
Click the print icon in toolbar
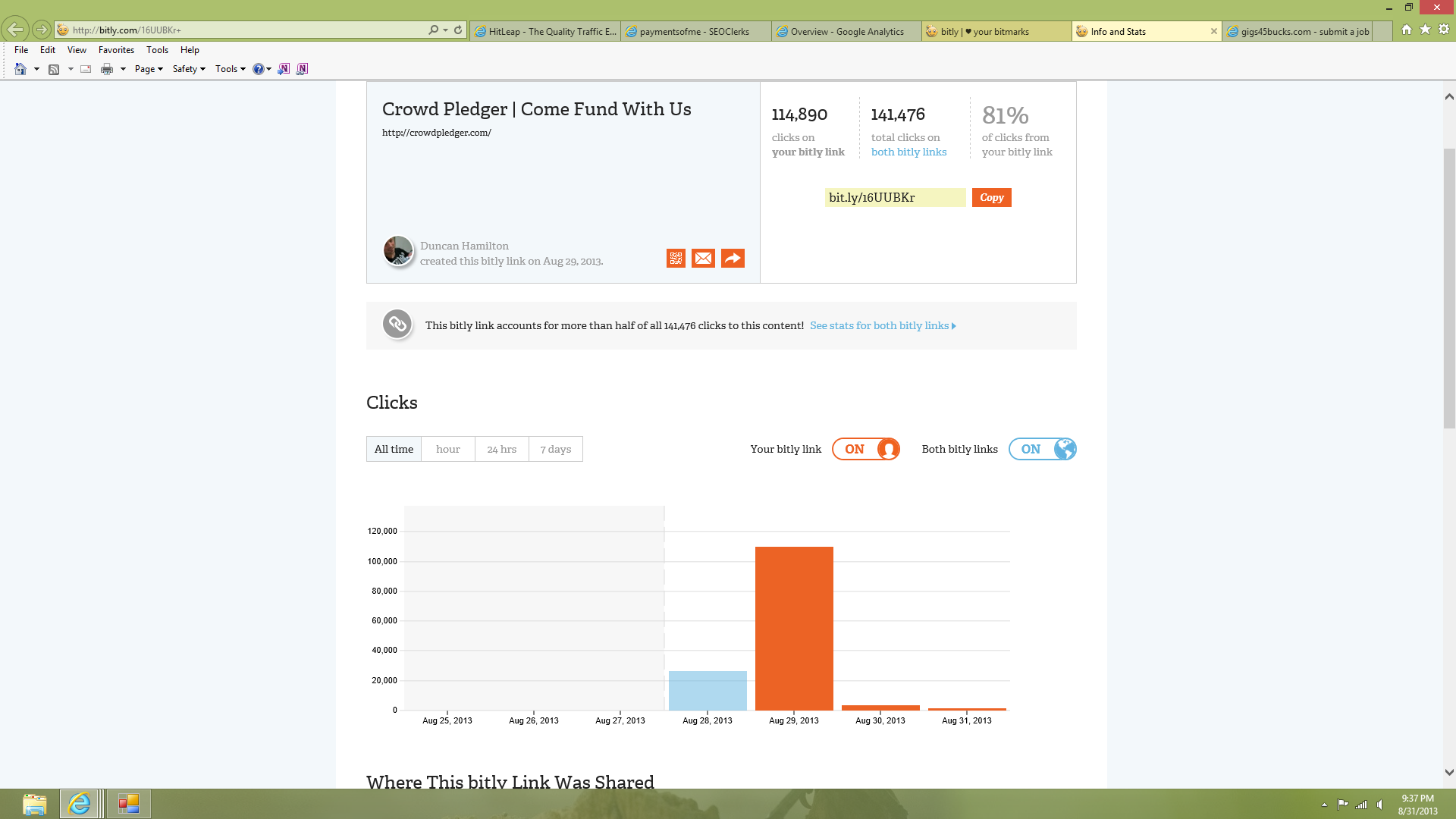pyautogui.click(x=107, y=69)
